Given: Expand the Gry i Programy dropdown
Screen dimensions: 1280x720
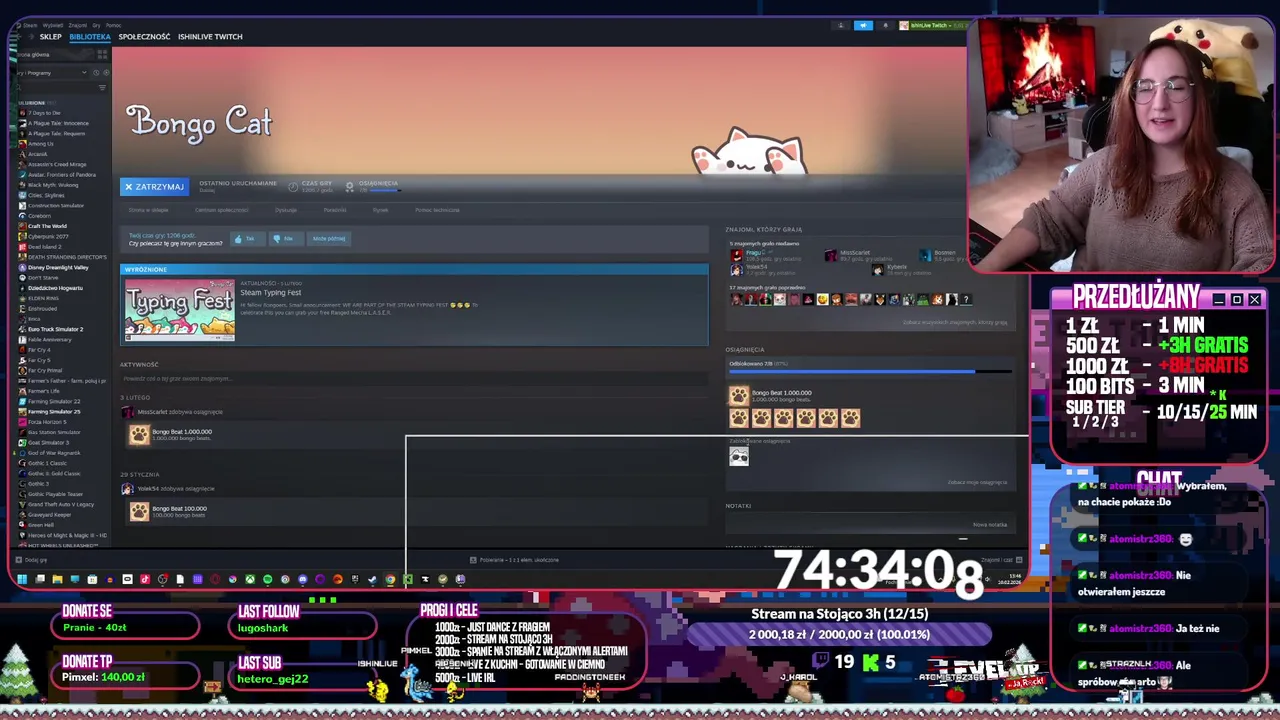Looking at the screenshot, I should 50,73.
